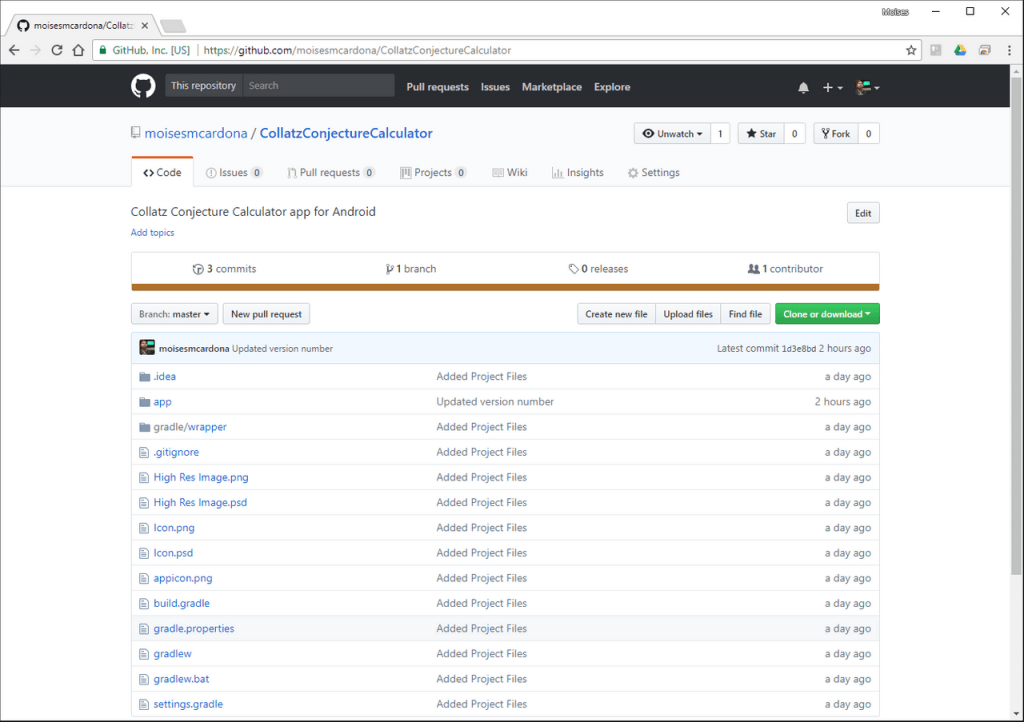Open the CollatzConjectureCalculator repository name link
1024x722 pixels.
click(x=346, y=133)
